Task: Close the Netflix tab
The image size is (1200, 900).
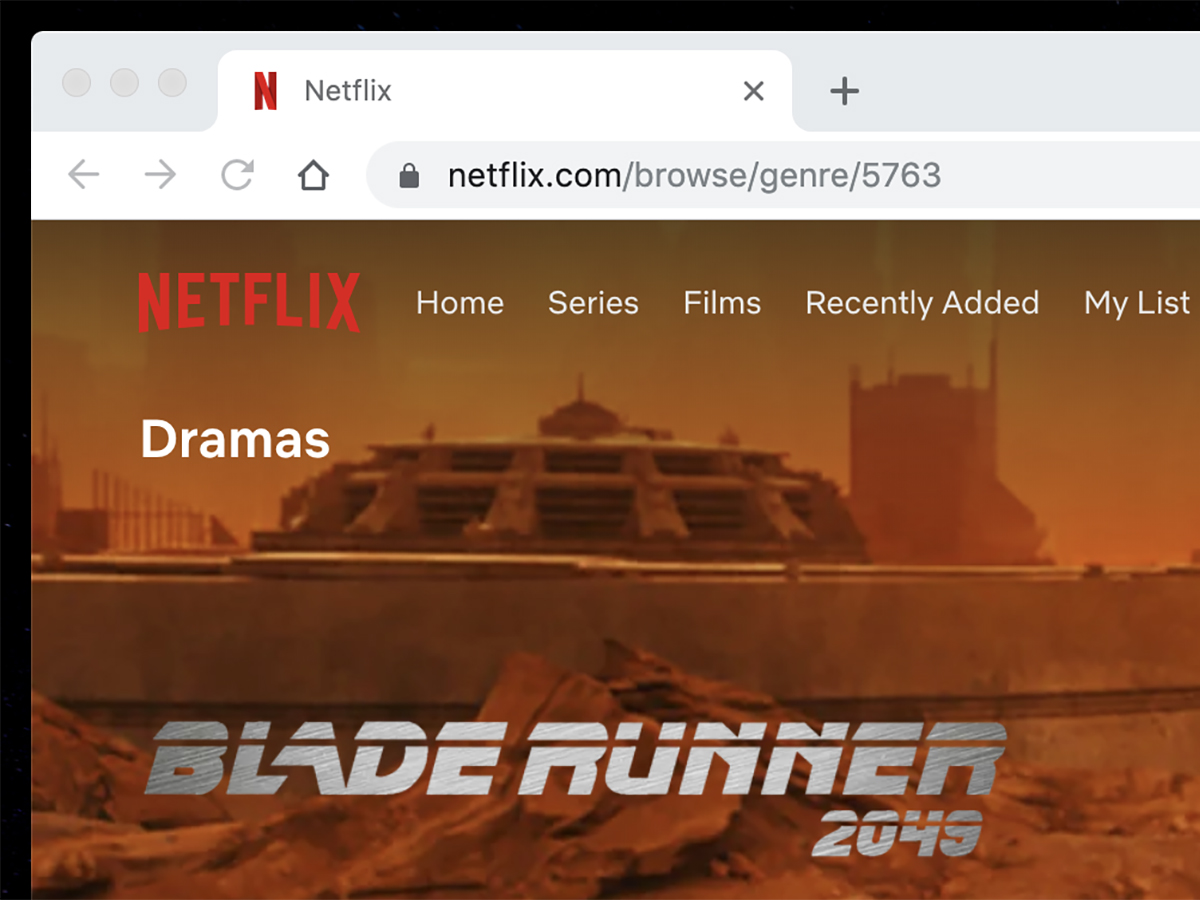Action: [754, 91]
